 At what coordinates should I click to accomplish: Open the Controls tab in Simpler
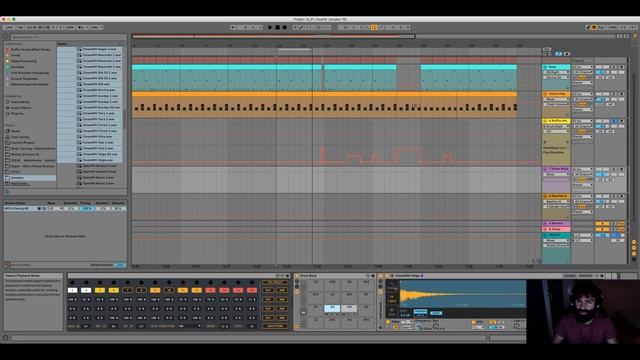pyautogui.click(x=585, y=276)
